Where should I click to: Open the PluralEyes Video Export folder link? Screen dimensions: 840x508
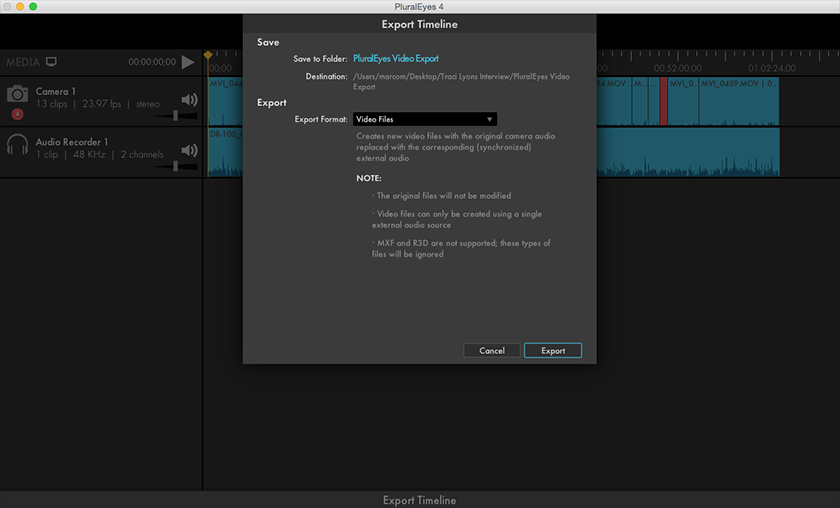coord(395,58)
